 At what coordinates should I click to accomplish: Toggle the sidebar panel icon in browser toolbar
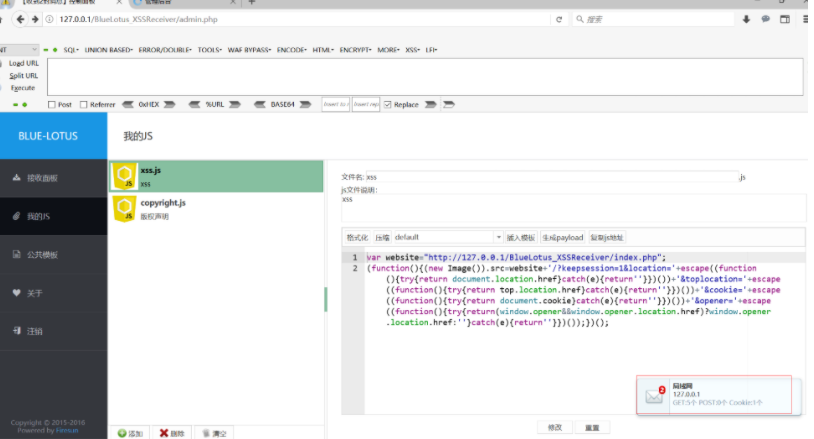tap(785, 19)
